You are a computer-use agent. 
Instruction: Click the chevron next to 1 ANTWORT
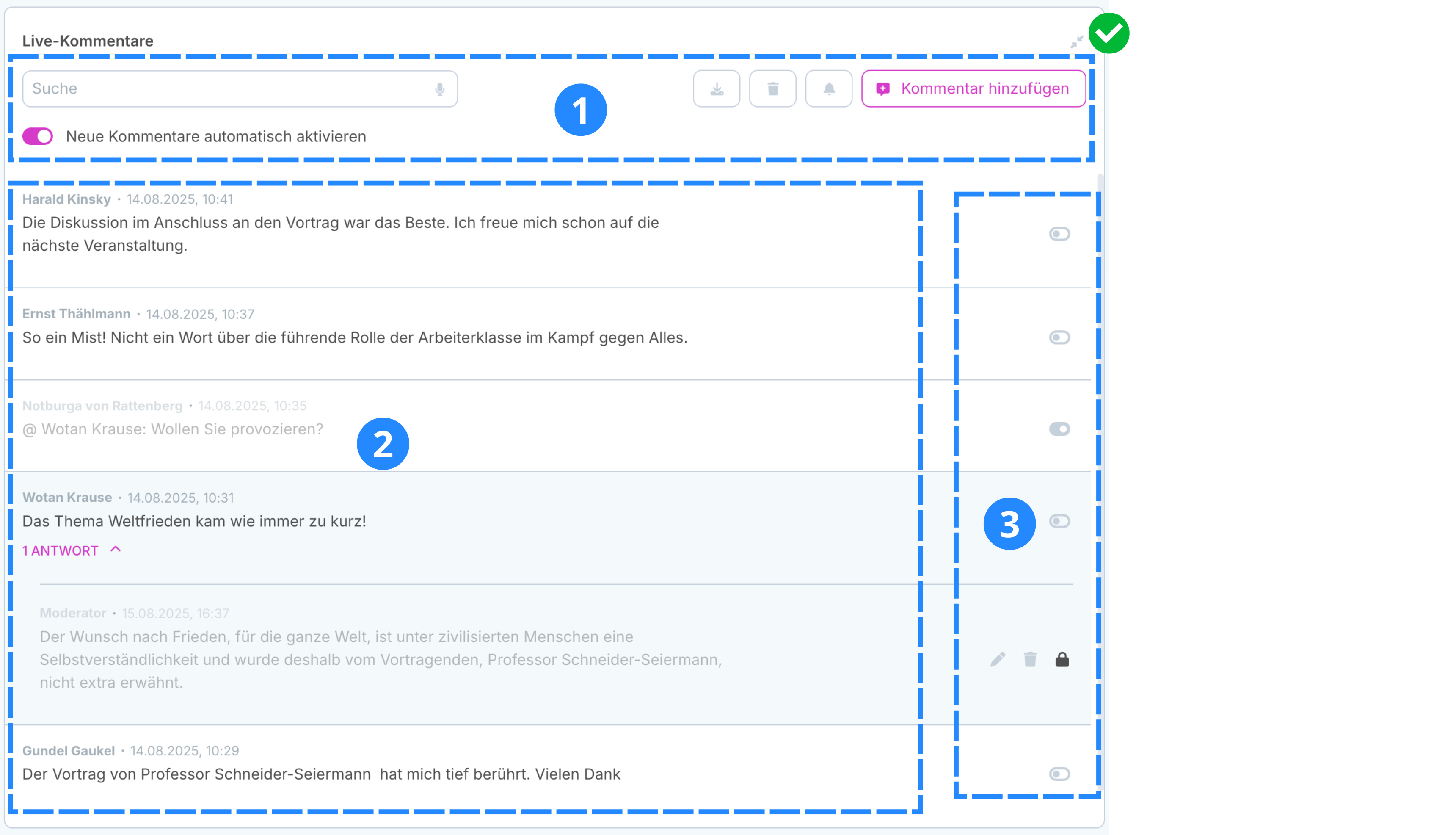tap(116, 550)
